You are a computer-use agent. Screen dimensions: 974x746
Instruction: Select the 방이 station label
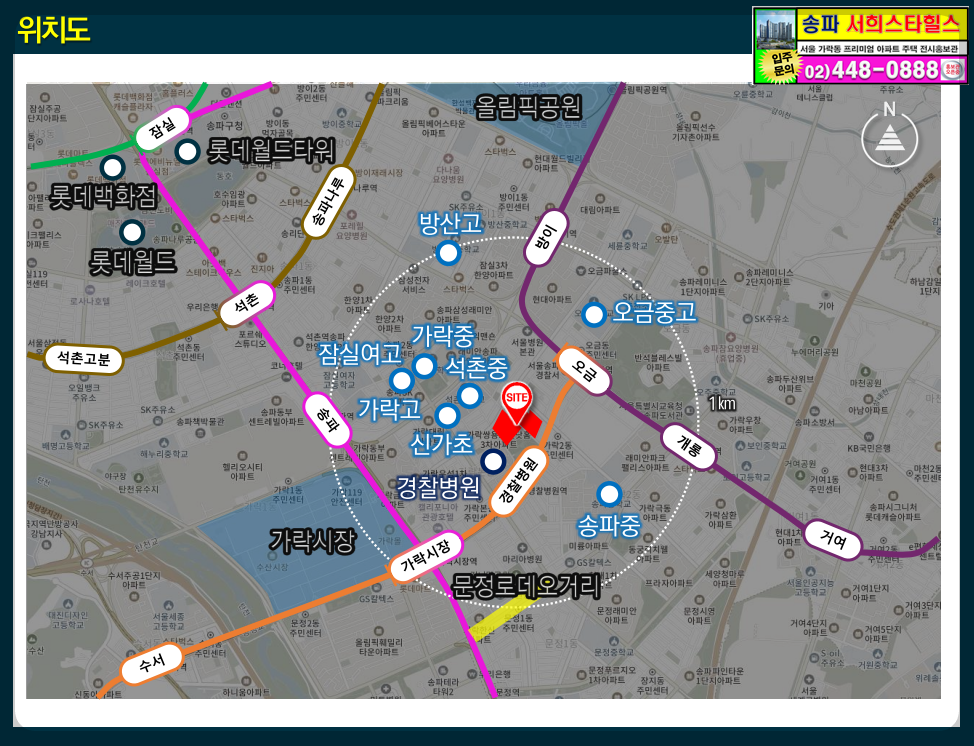tap(547, 239)
